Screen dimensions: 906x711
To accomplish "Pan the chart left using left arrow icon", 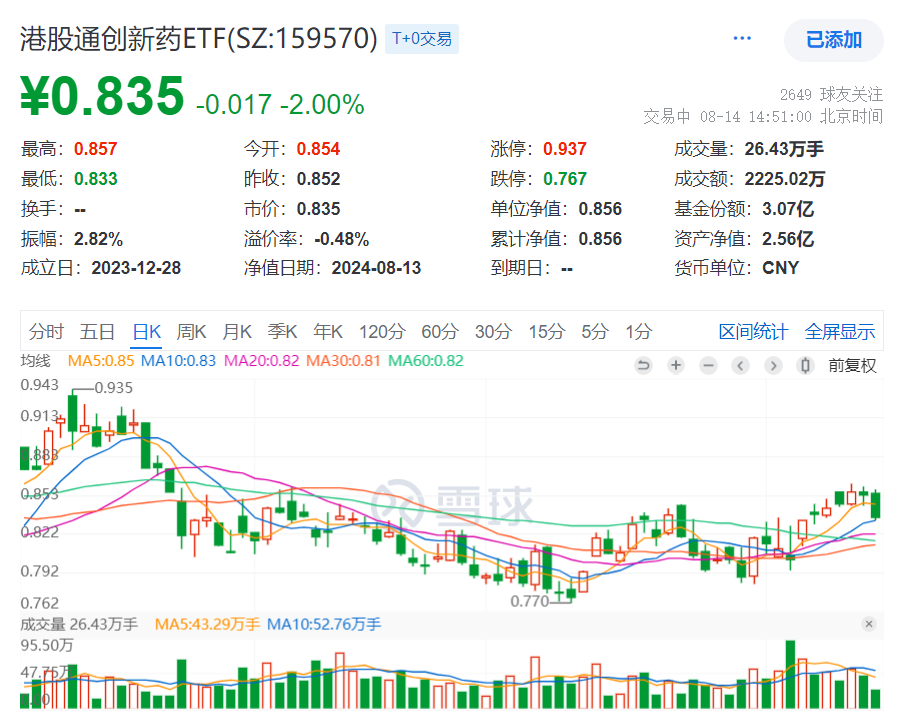I will click(740, 366).
